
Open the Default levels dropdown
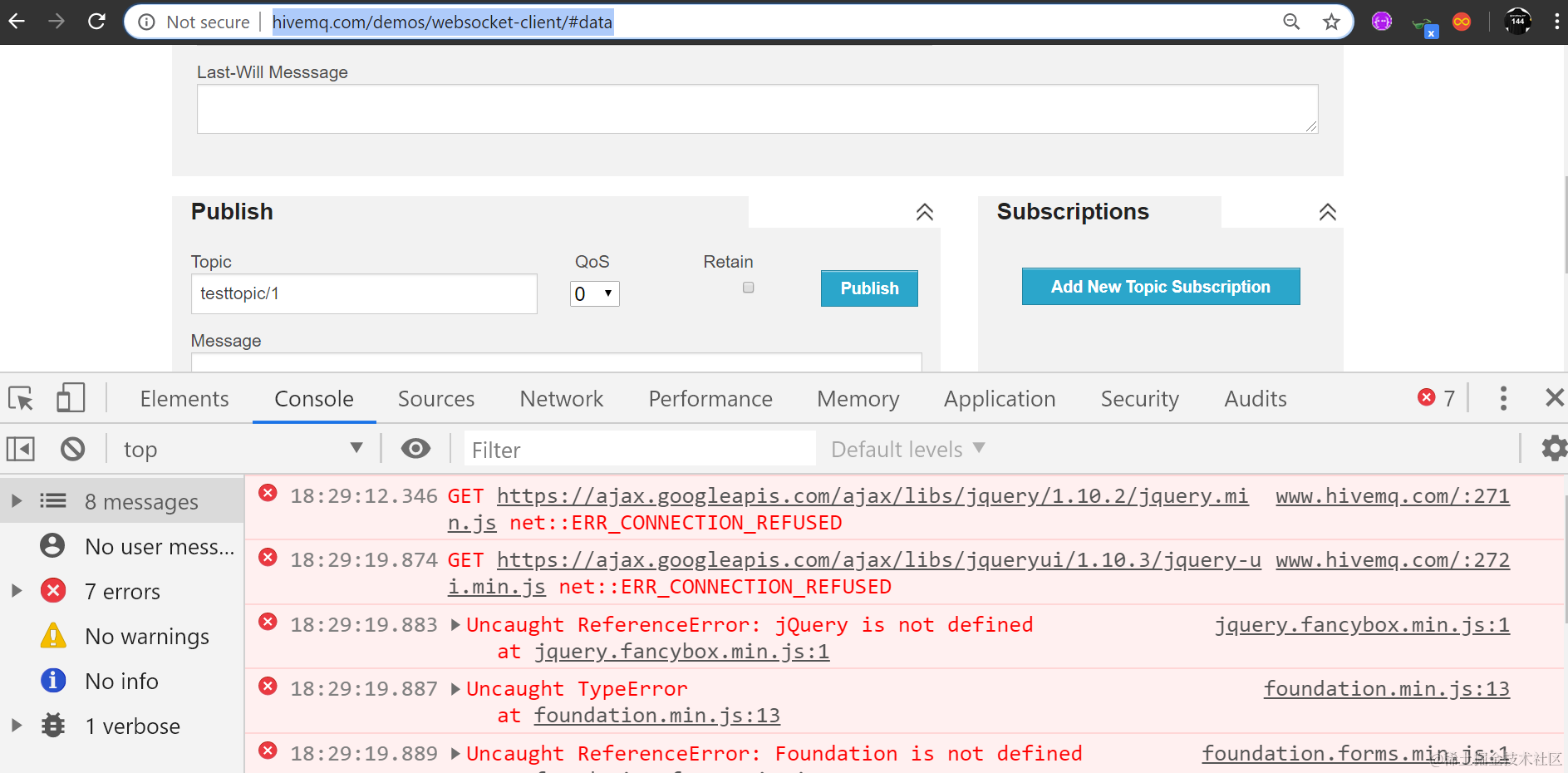pyautogui.click(x=908, y=450)
